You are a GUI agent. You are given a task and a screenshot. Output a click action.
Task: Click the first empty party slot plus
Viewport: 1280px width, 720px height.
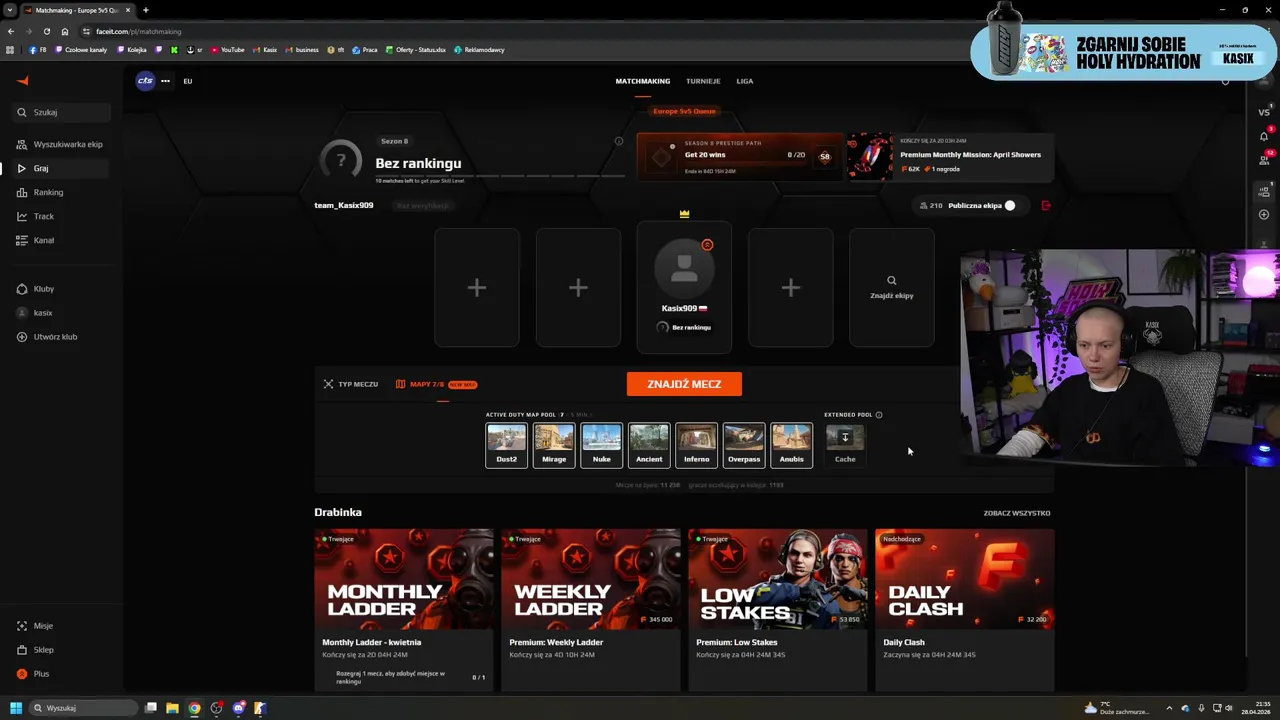tap(477, 288)
